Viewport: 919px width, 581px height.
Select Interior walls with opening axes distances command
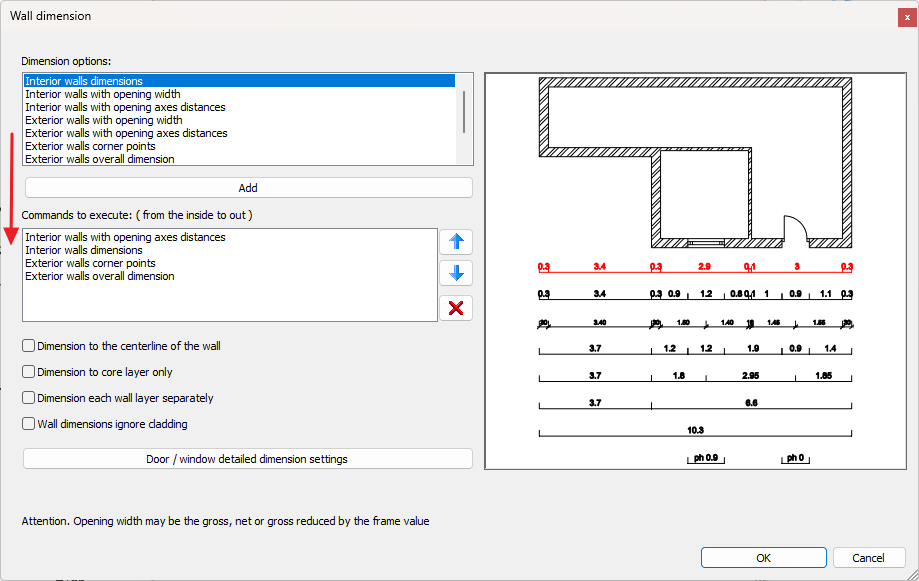click(125, 237)
